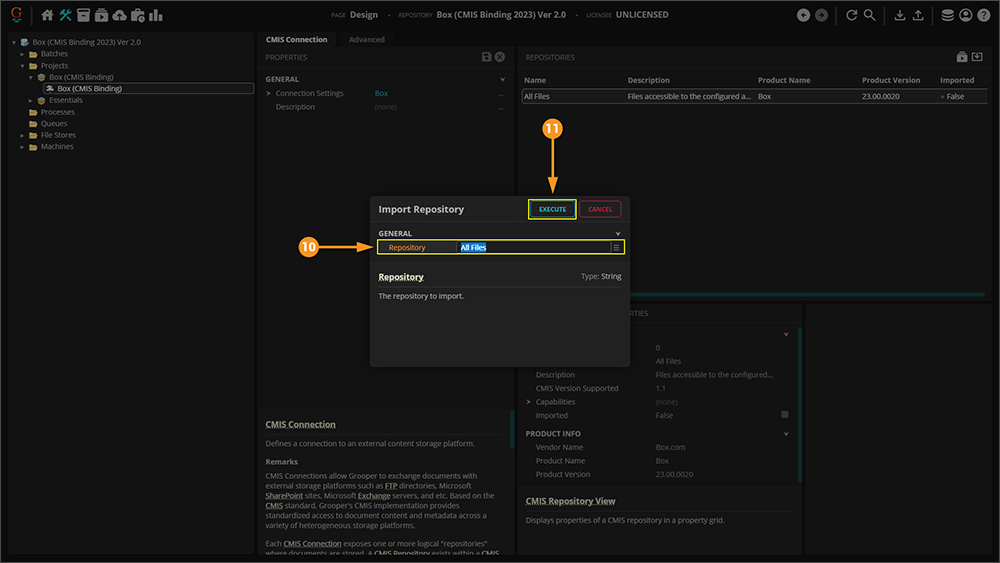Viewport: 1000px width, 563px height.
Task: Click the bar chart Stats icon
Action: coord(156,15)
